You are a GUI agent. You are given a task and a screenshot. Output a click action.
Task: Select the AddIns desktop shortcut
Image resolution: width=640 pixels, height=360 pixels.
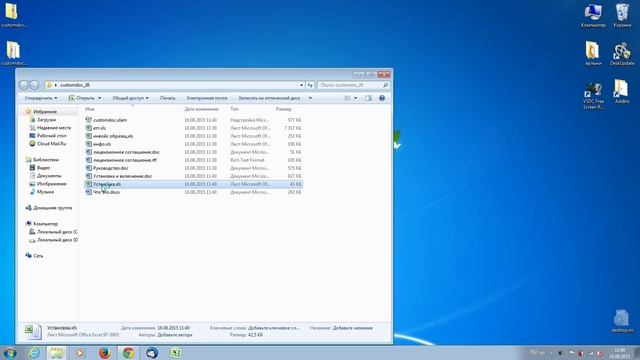(x=622, y=91)
